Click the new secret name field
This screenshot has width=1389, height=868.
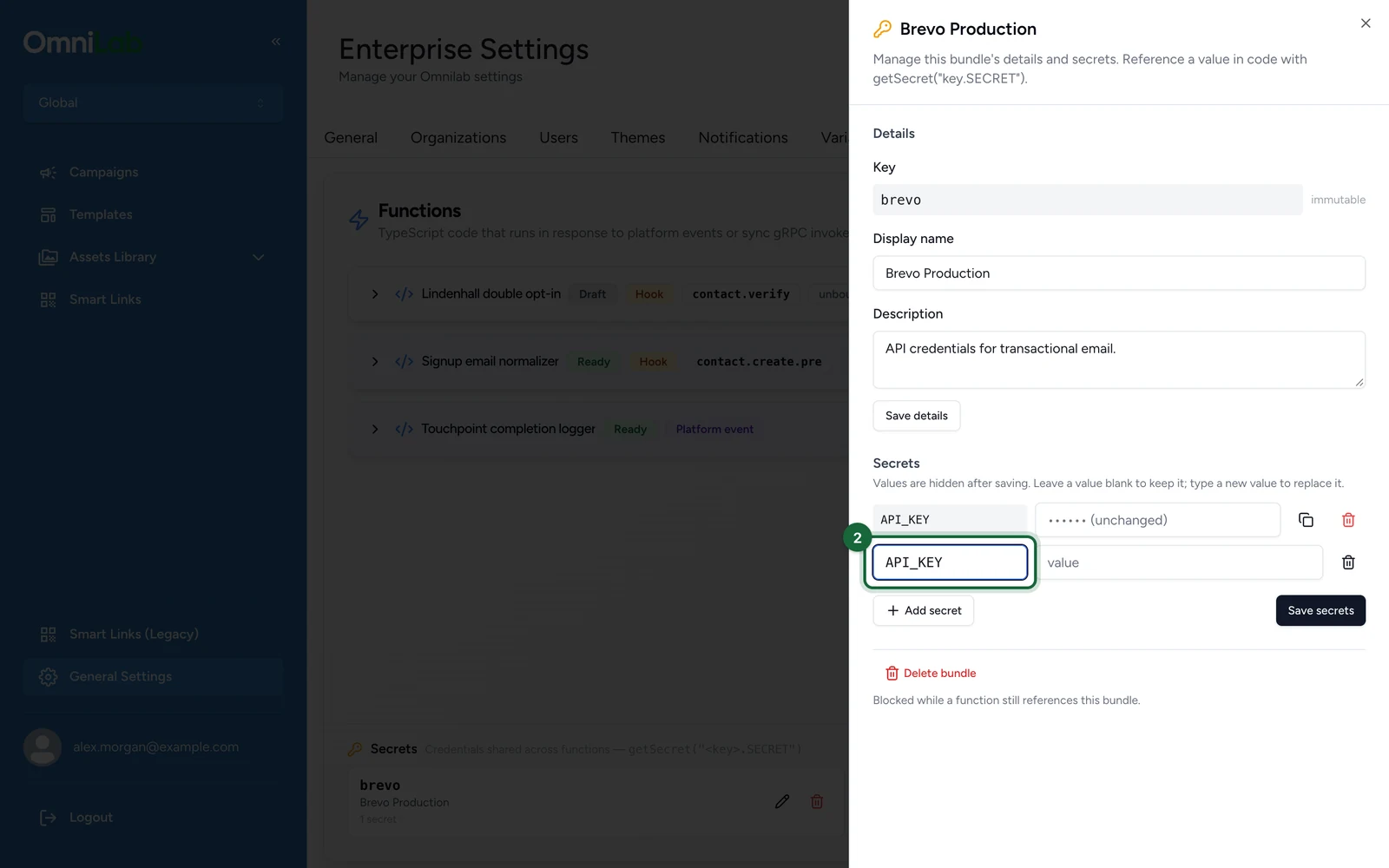point(950,562)
